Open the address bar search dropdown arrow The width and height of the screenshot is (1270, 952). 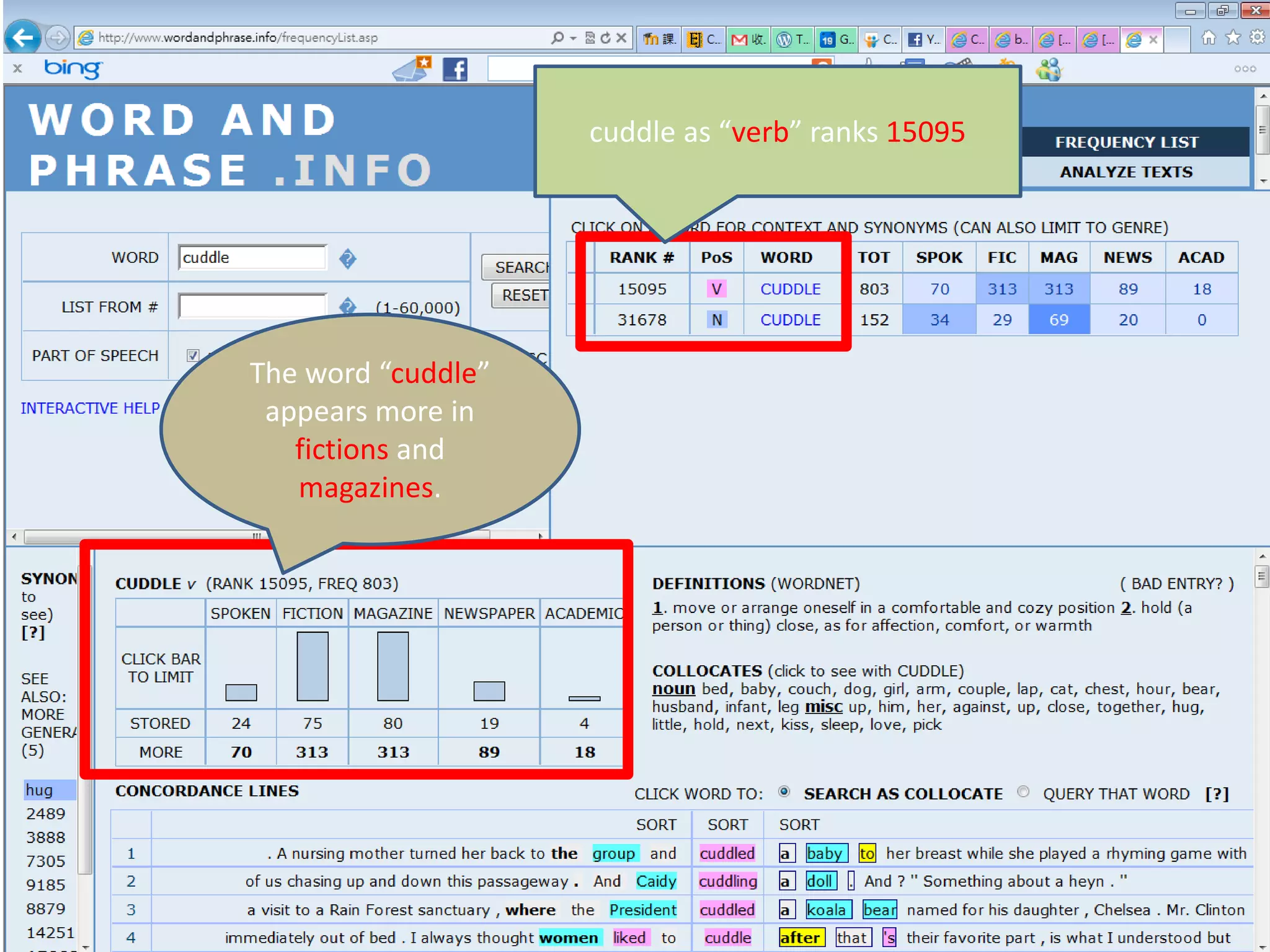pos(573,38)
